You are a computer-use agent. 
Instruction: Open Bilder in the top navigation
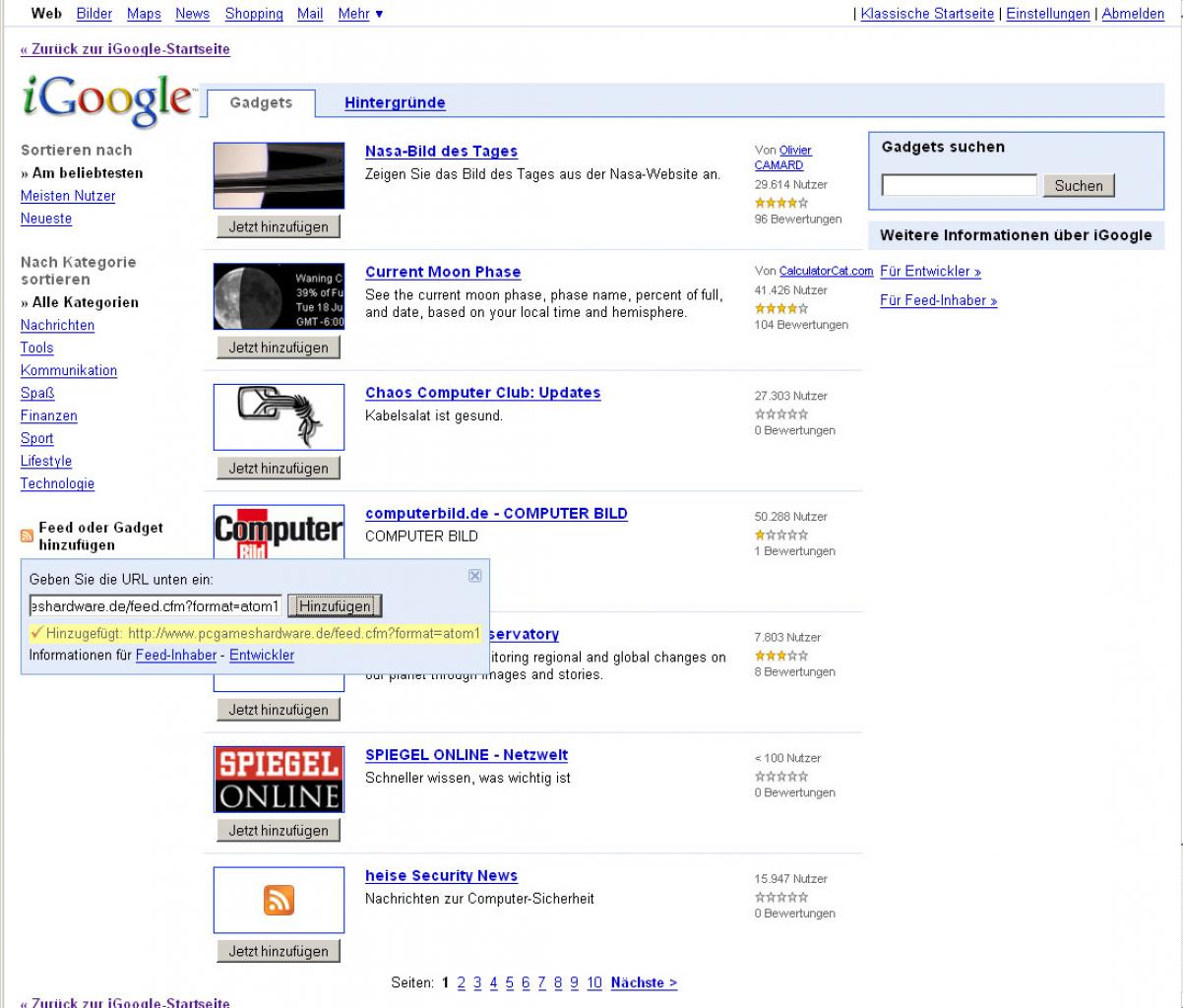(x=94, y=14)
